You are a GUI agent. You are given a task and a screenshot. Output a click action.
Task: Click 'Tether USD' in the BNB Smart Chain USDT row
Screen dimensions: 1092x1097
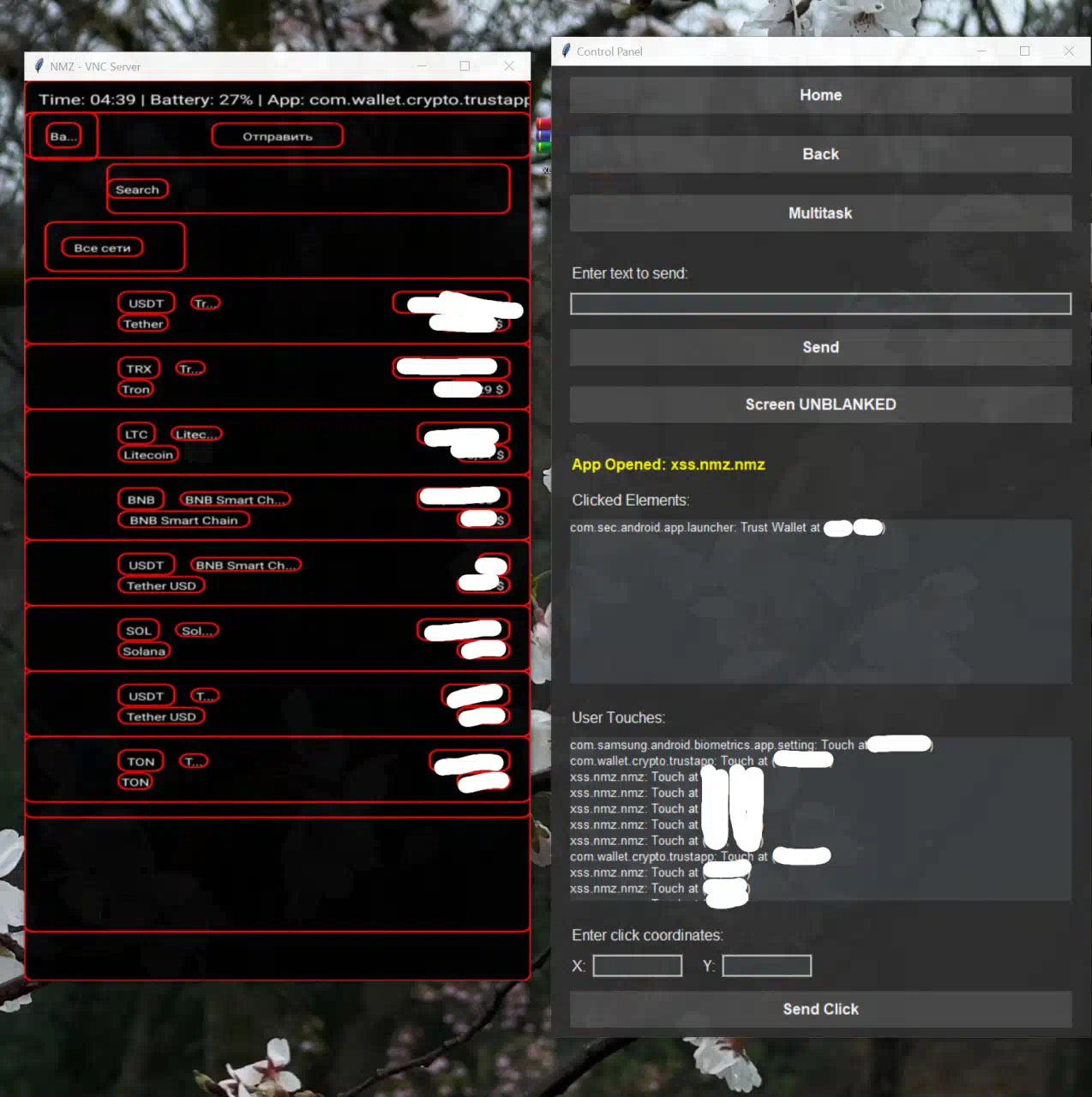coord(161,585)
